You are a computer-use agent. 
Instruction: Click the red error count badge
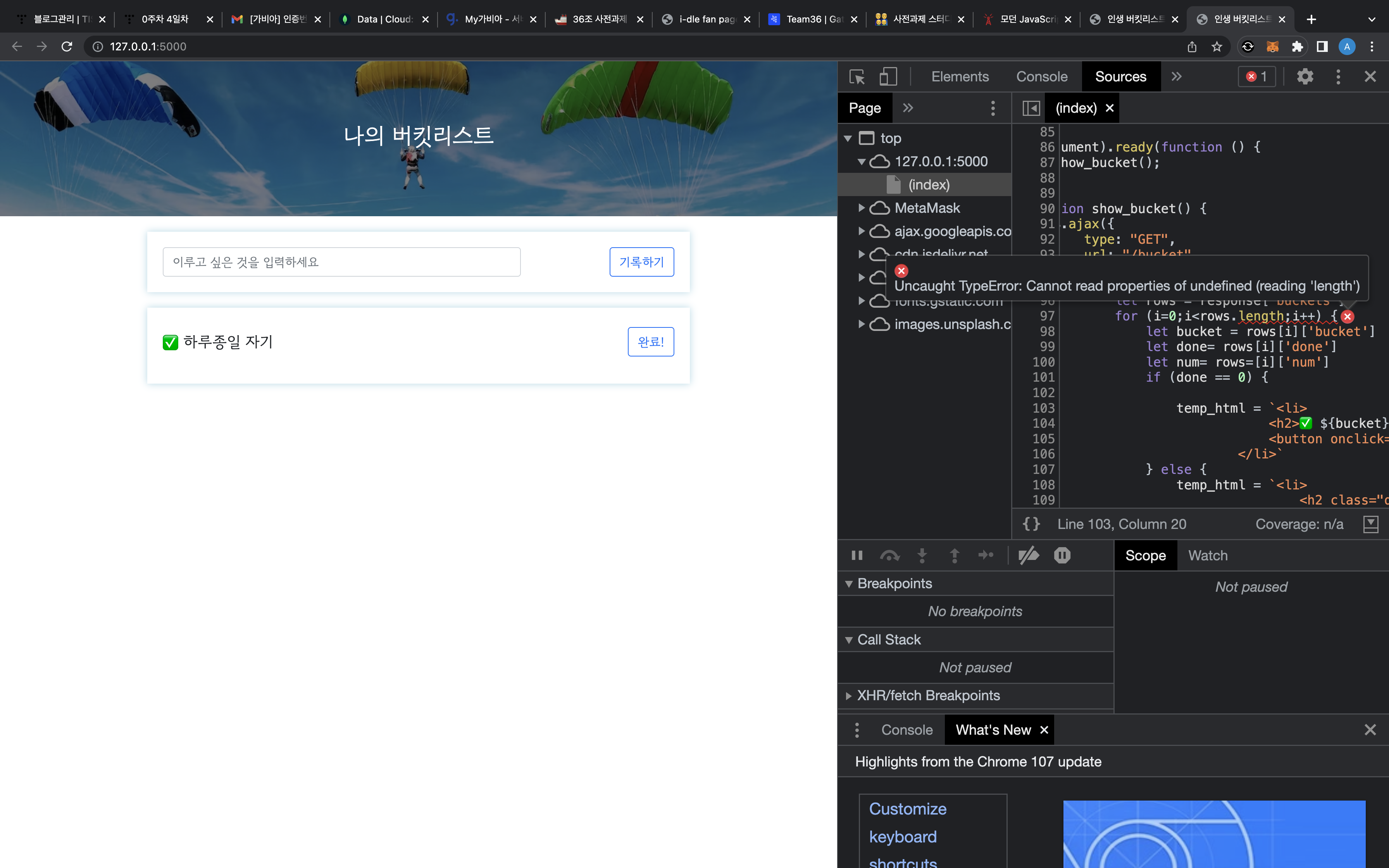tap(1256, 77)
